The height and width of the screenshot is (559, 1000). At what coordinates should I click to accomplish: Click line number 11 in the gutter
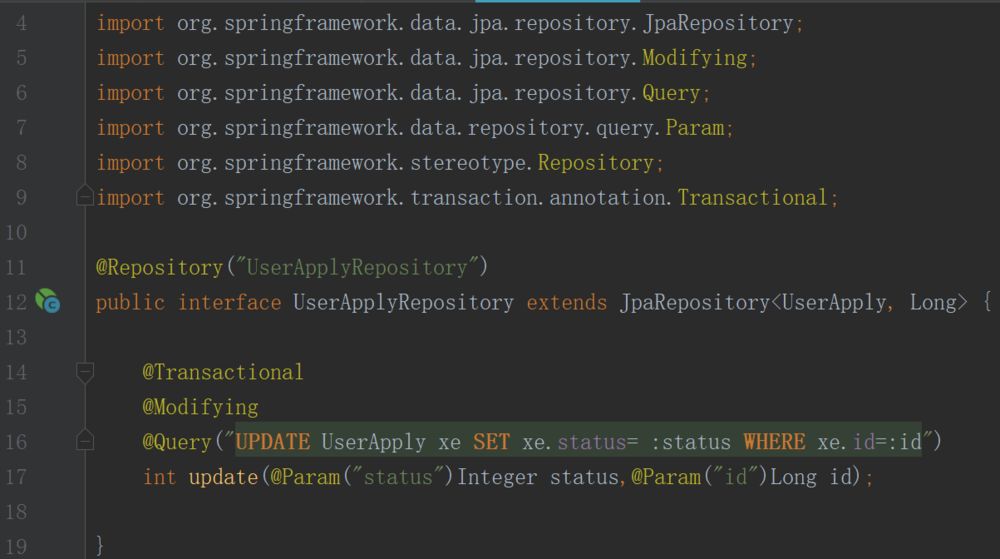click(17, 268)
